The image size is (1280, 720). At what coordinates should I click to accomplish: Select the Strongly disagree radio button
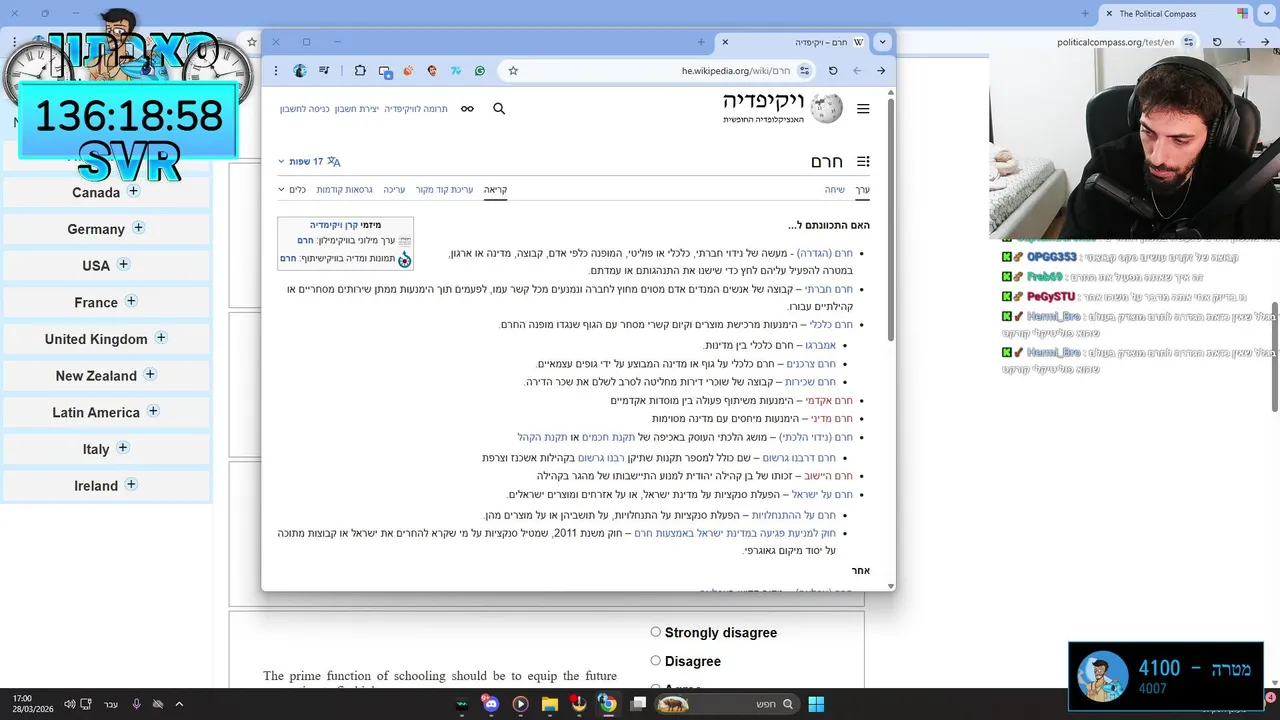[656, 632]
